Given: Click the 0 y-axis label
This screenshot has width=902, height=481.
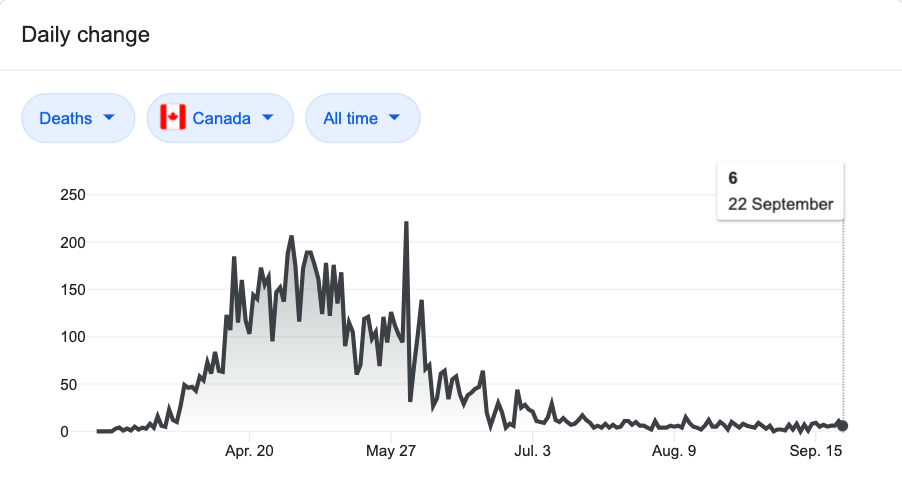Looking at the screenshot, I should pos(64,432).
